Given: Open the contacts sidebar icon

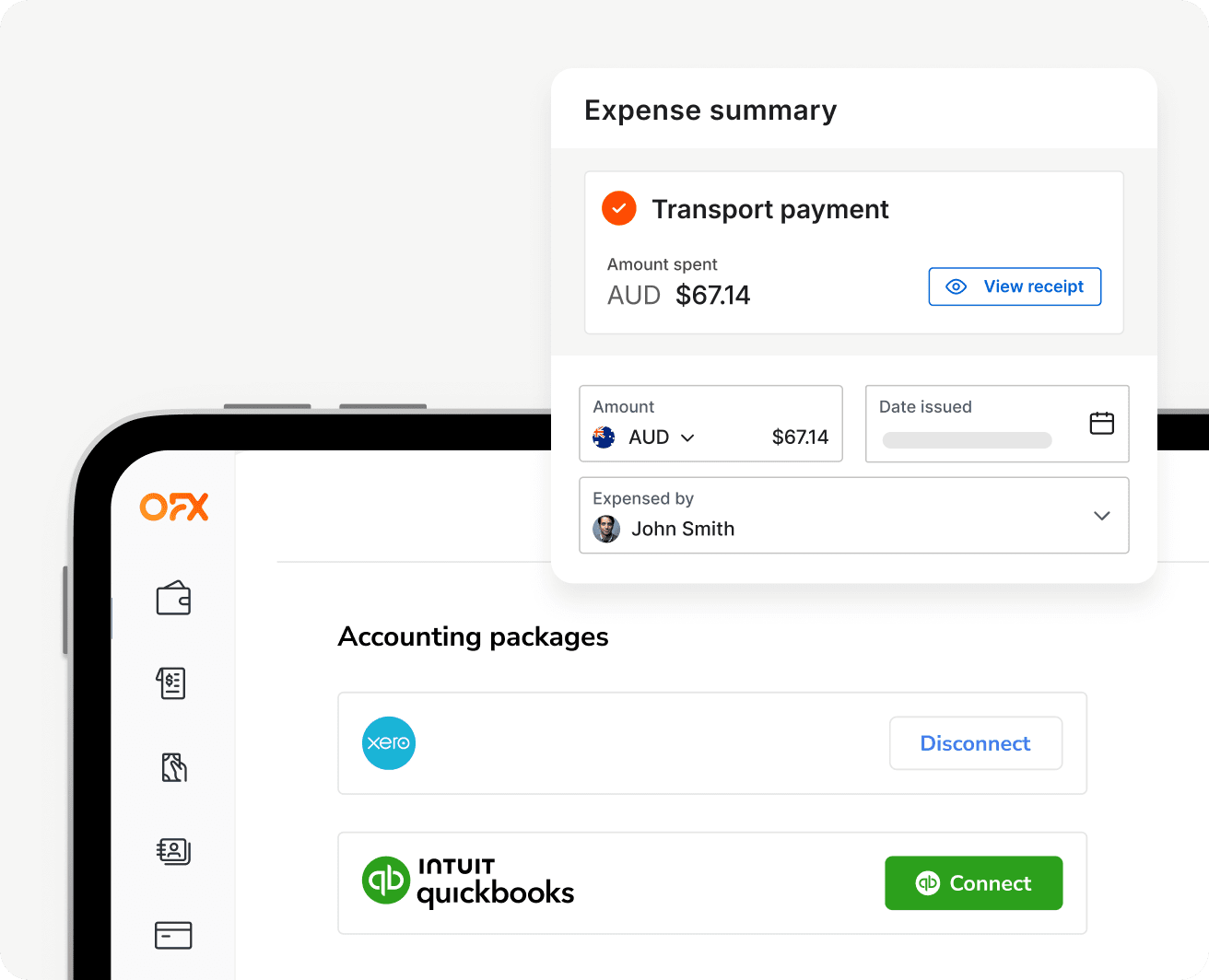Looking at the screenshot, I should click(x=173, y=851).
